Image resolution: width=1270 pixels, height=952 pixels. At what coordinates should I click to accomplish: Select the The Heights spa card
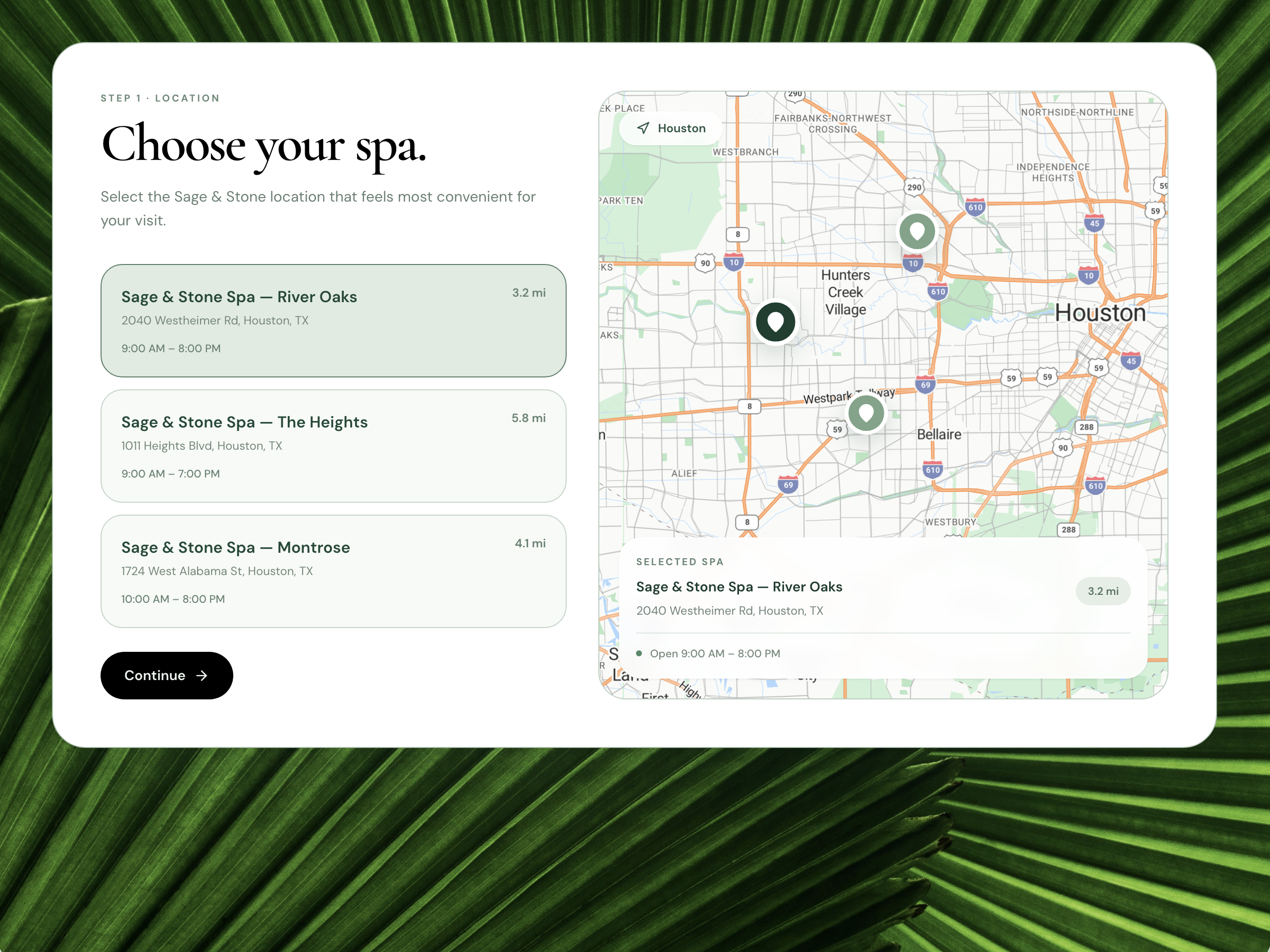(333, 446)
